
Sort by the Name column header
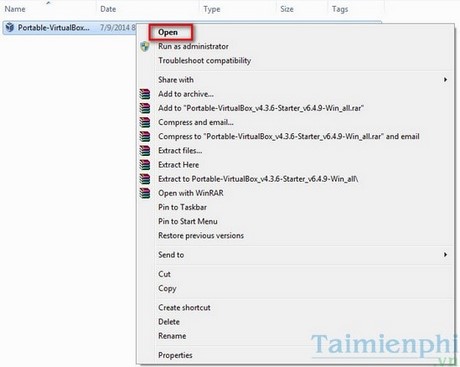[15, 9]
